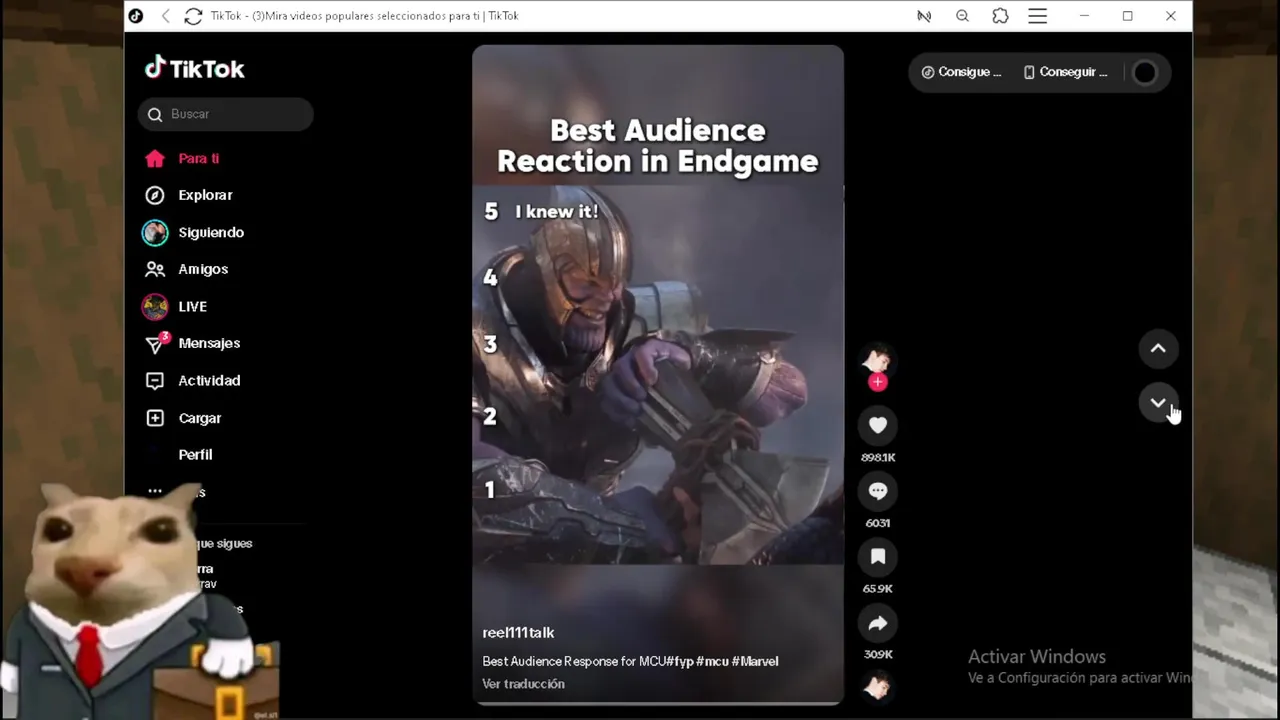Image resolution: width=1280 pixels, height=720 pixels.
Task: Click the home icon beside Para ti
Action: [x=154, y=158]
